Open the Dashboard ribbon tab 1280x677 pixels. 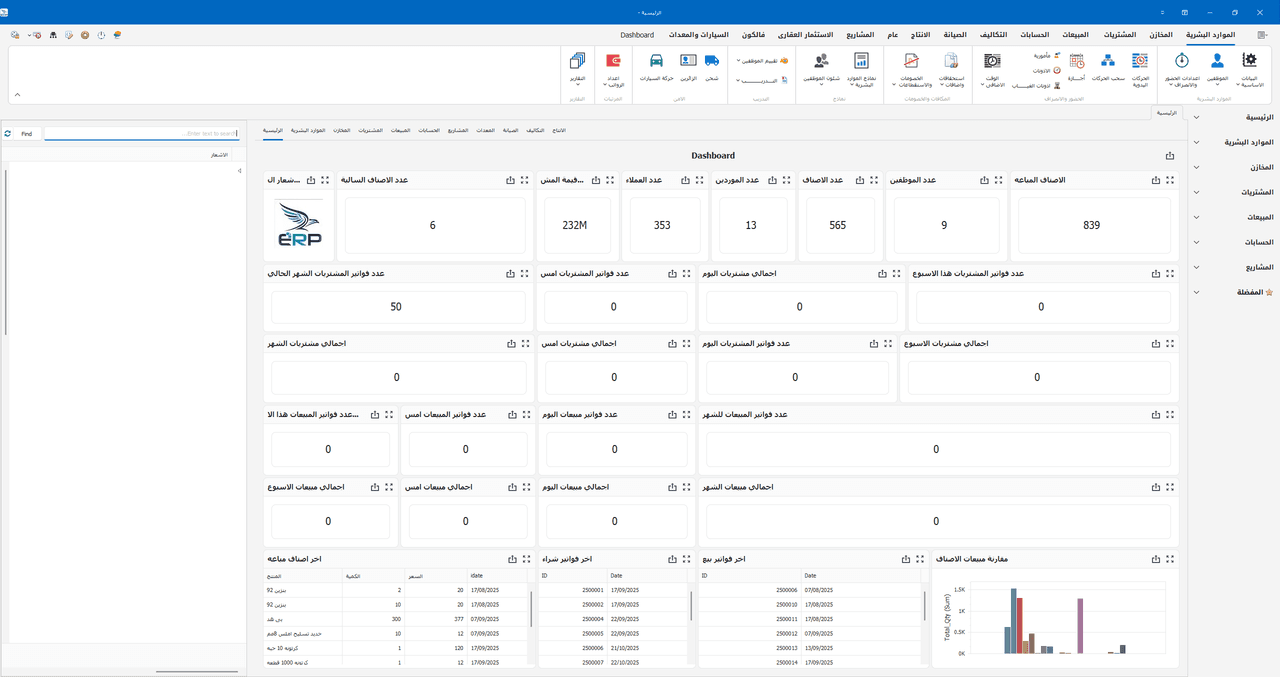637,35
